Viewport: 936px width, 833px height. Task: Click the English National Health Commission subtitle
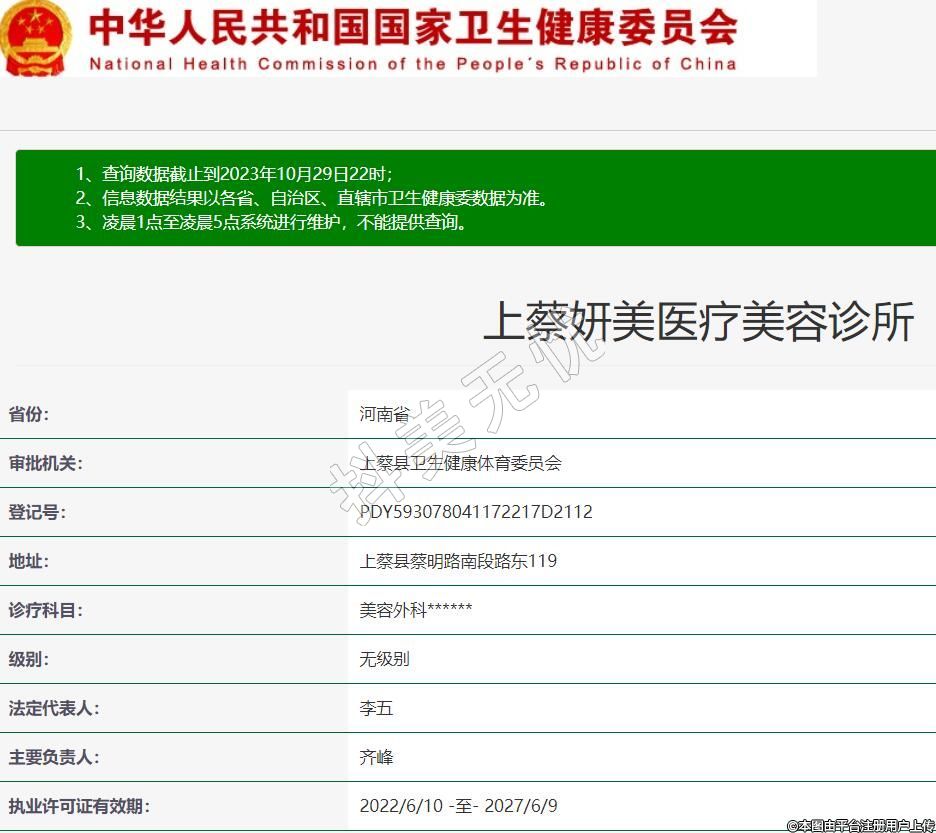click(x=412, y=64)
